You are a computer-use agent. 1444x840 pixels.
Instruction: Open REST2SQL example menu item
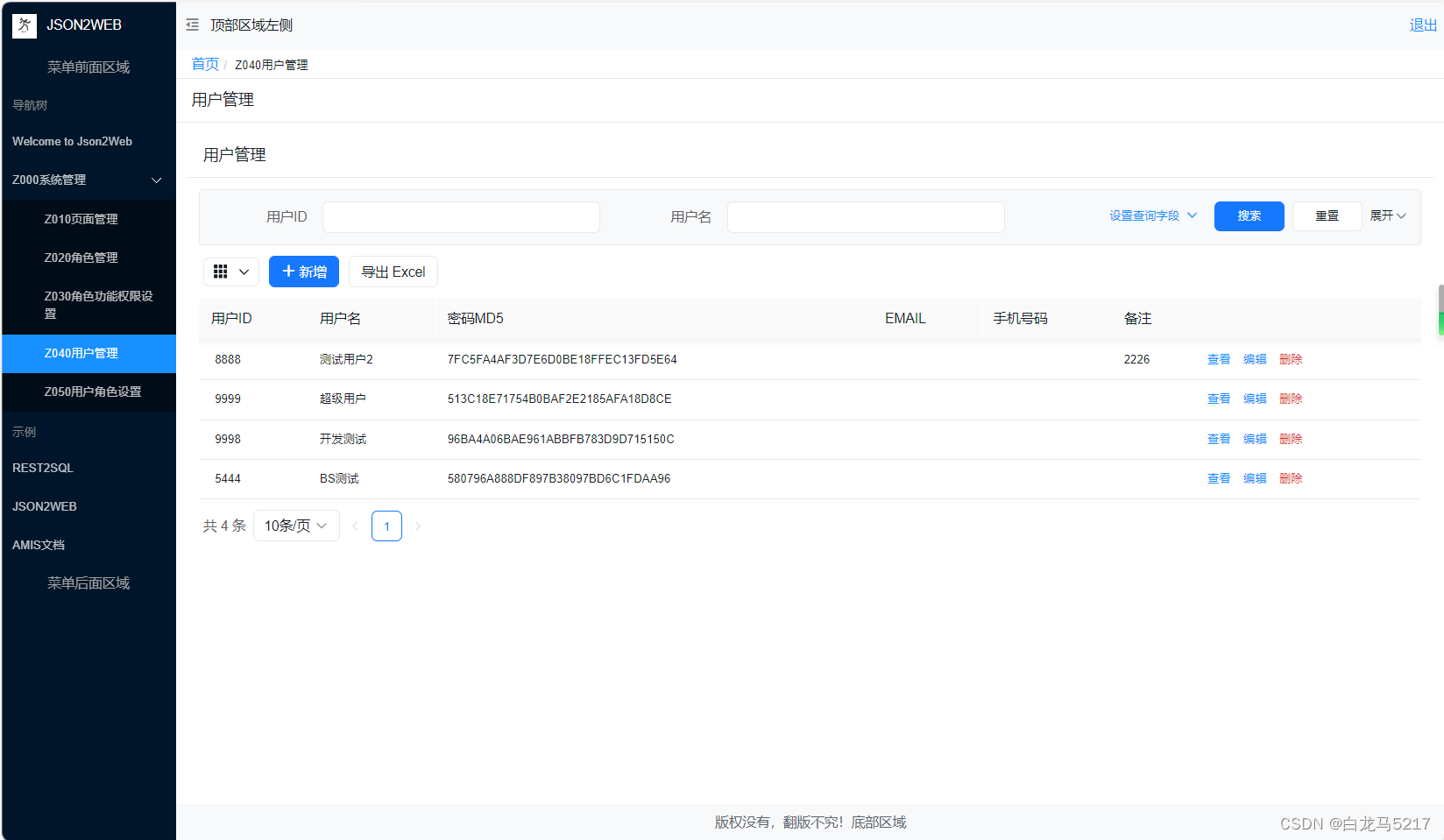88,468
